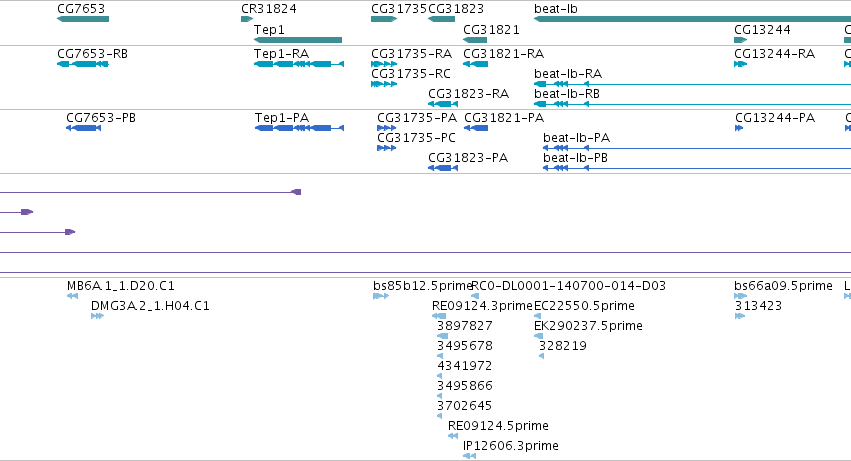Click transcript CG31735-RA
The height and width of the screenshot is (461, 851).
[x=411, y=54]
